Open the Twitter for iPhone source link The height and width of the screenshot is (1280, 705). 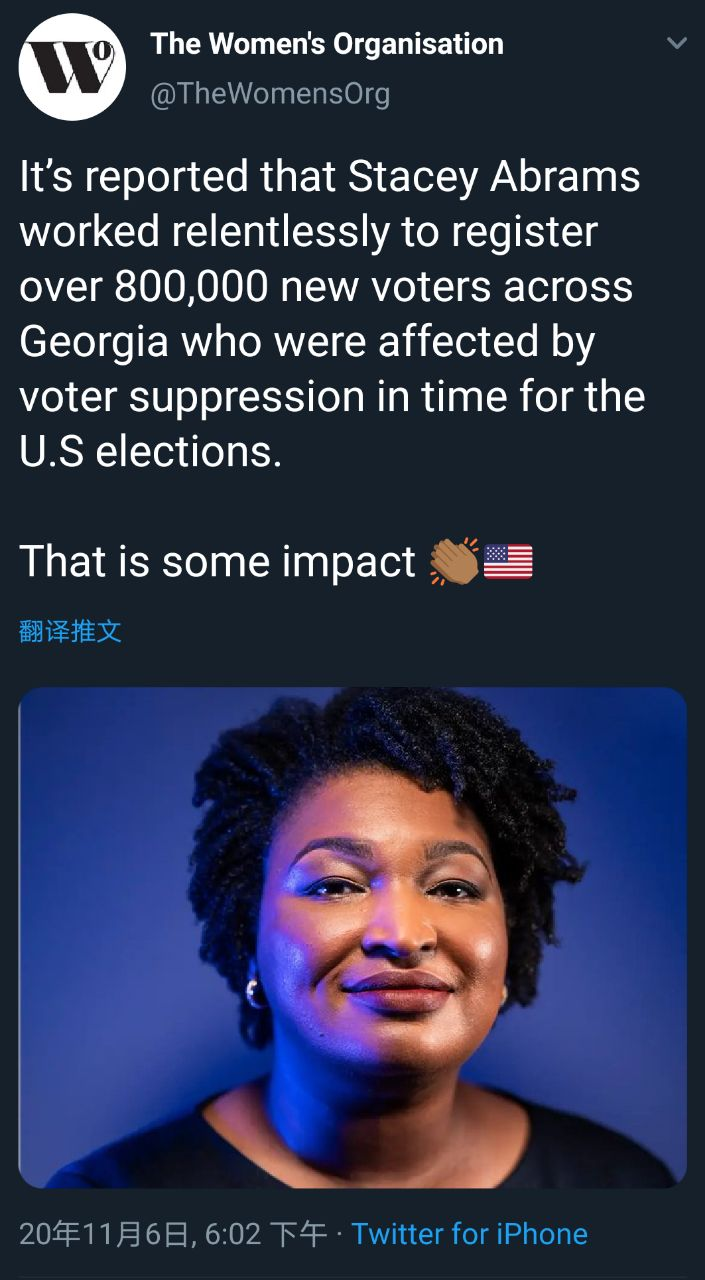pos(469,1234)
